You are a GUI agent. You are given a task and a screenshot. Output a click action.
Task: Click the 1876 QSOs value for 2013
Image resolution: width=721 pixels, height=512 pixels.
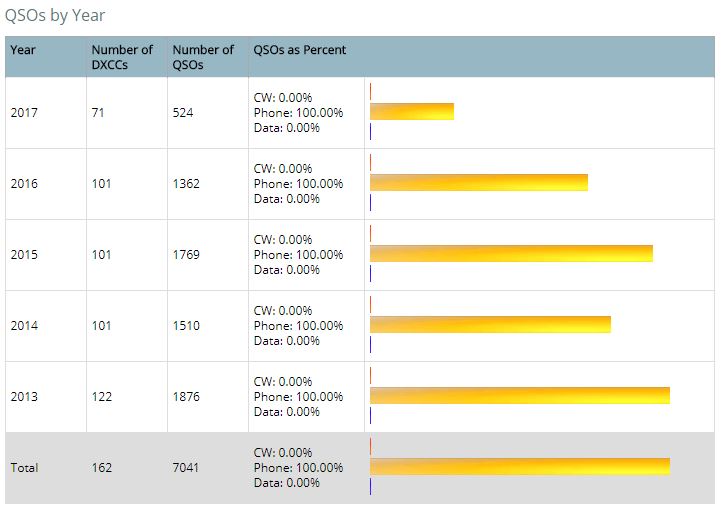pos(186,397)
